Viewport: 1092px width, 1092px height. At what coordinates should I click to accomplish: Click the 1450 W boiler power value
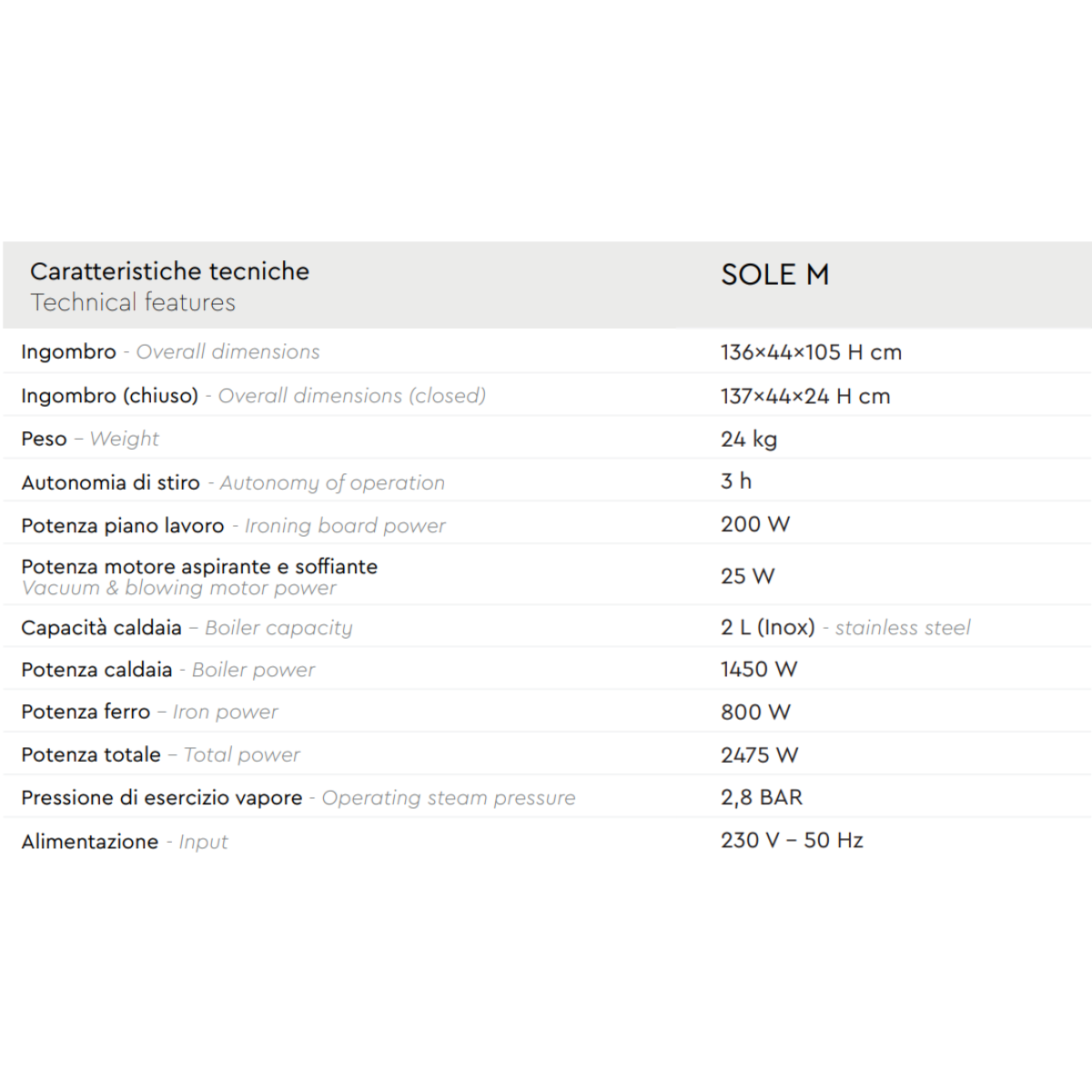[x=759, y=670]
